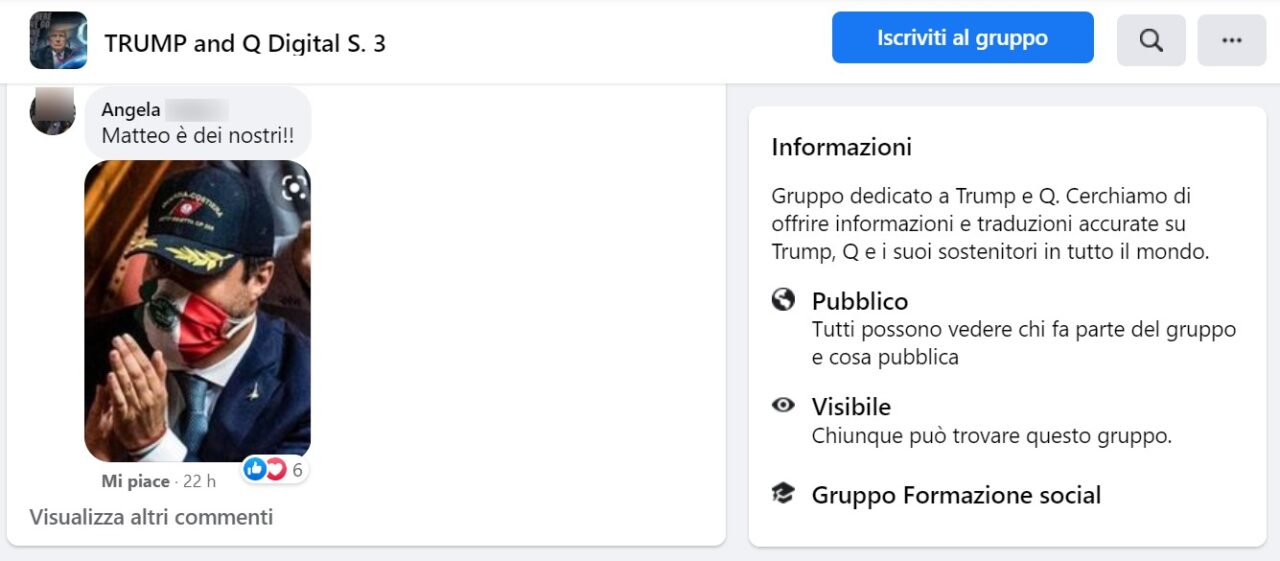Click the eye icon beside Visibile

click(x=783, y=405)
